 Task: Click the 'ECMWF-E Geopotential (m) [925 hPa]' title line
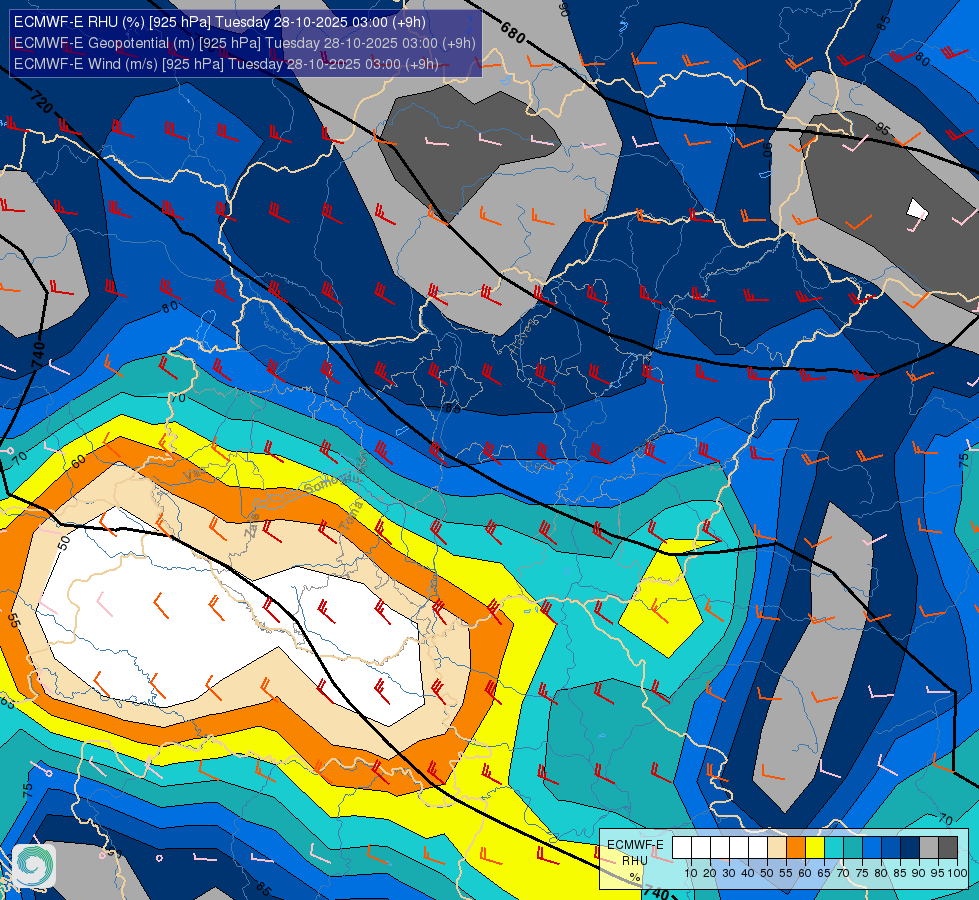pos(245,43)
